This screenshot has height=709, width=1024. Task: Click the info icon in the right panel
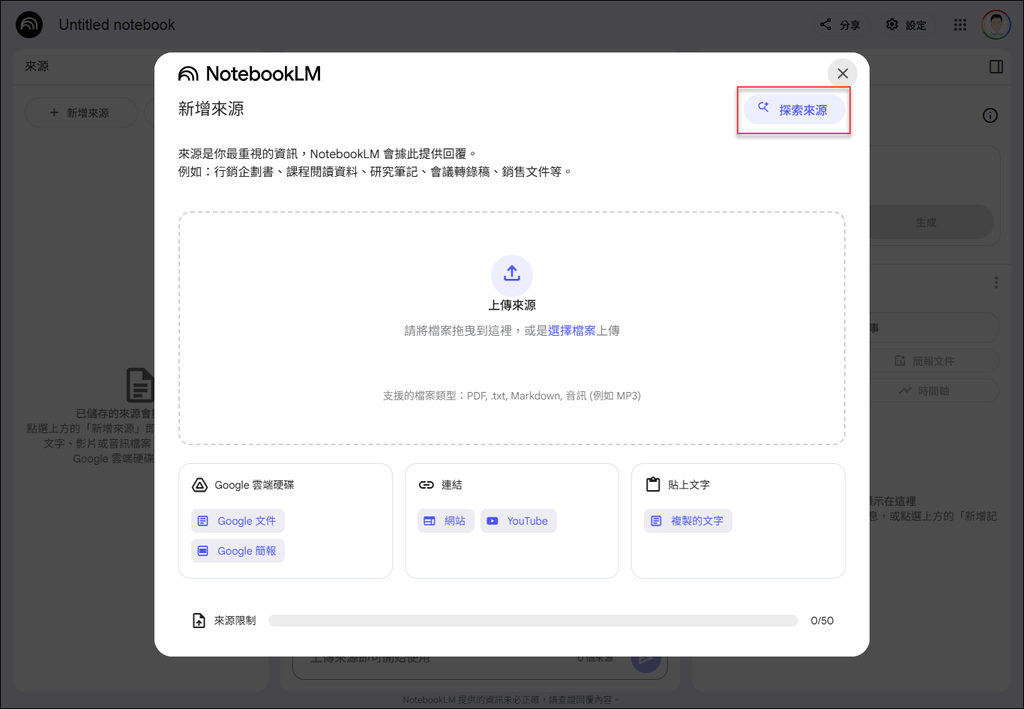[x=990, y=116]
